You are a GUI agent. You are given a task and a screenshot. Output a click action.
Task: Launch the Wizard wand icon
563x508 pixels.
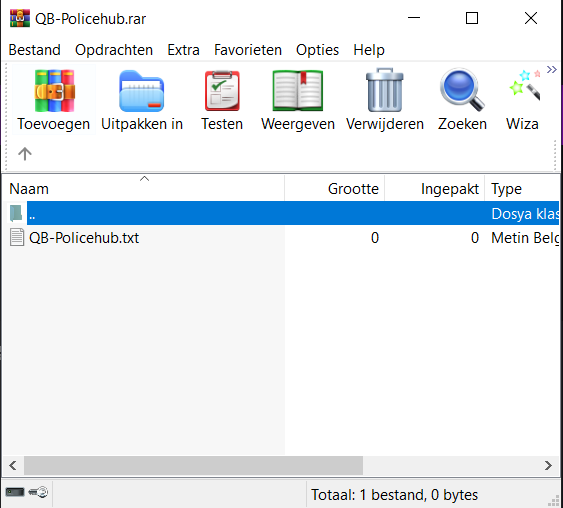[524, 85]
